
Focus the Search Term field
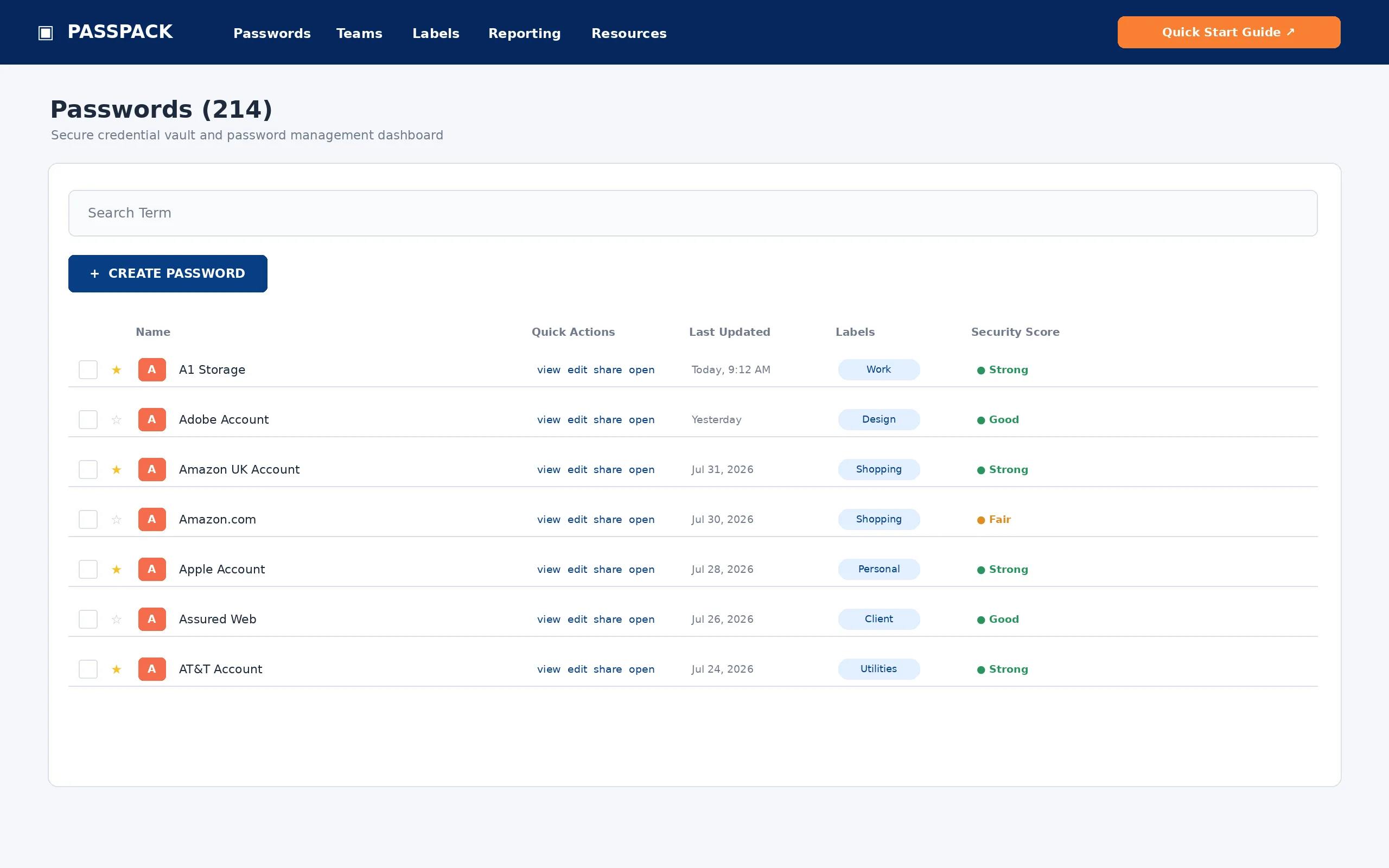click(x=693, y=213)
